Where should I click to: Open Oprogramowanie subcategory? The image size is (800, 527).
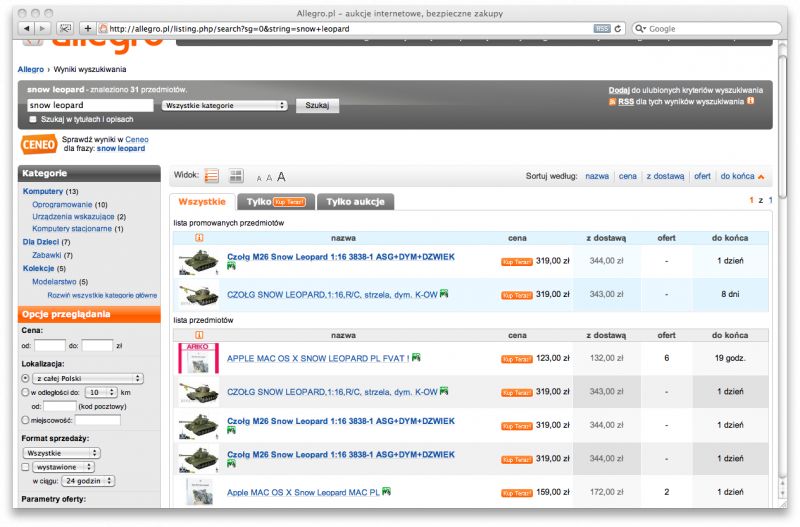pyautogui.click(x=62, y=205)
